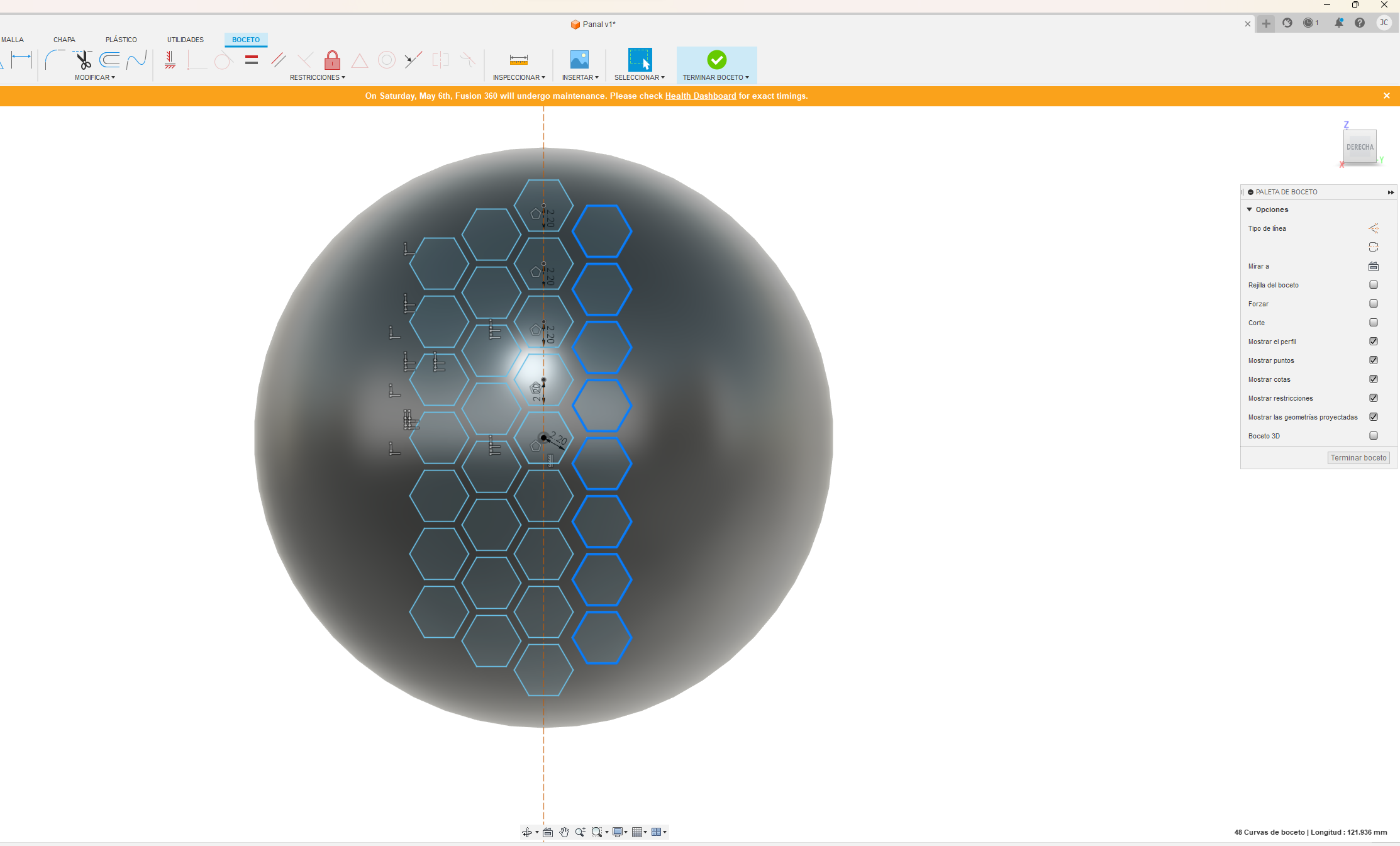The width and height of the screenshot is (1400, 846).
Task: Select the Trim scissors tool
Action: (x=82, y=60)
